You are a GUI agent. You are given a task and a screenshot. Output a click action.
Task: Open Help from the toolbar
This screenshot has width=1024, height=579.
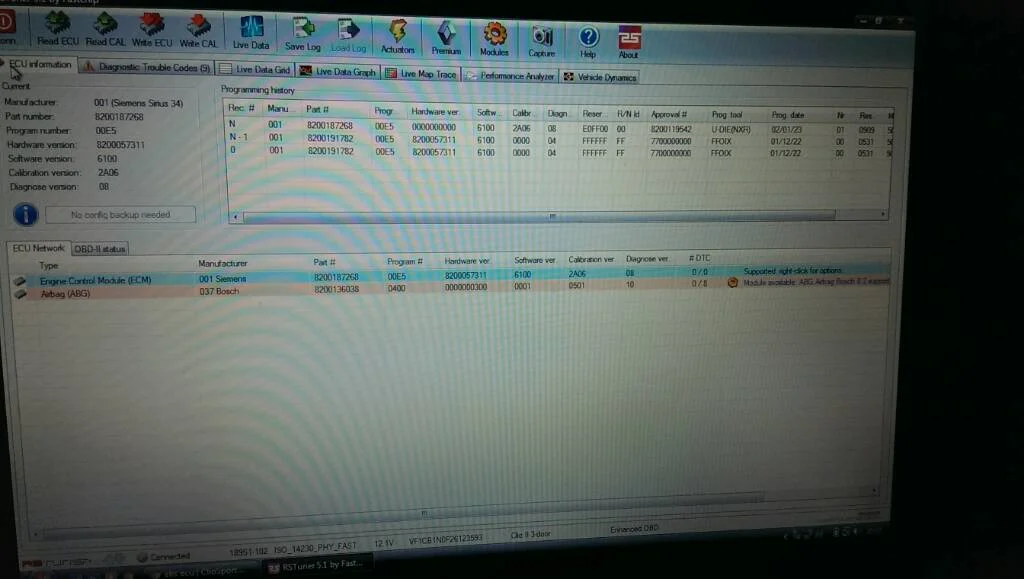point(588,41)
